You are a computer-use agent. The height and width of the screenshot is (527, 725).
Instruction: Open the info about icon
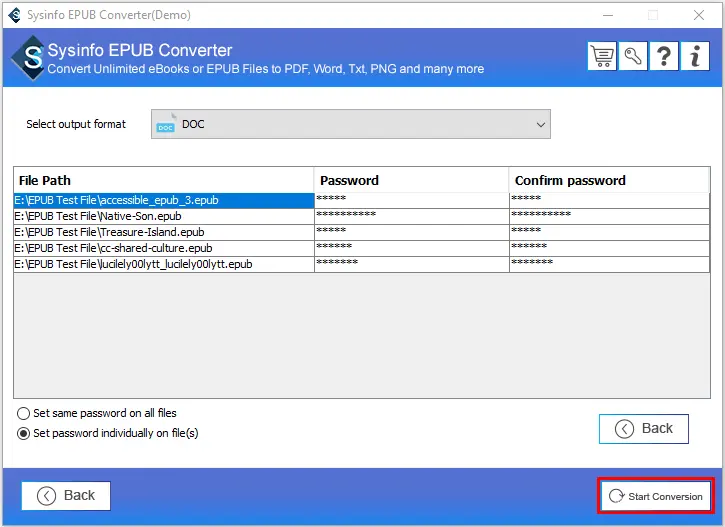[x=695, y=56]
